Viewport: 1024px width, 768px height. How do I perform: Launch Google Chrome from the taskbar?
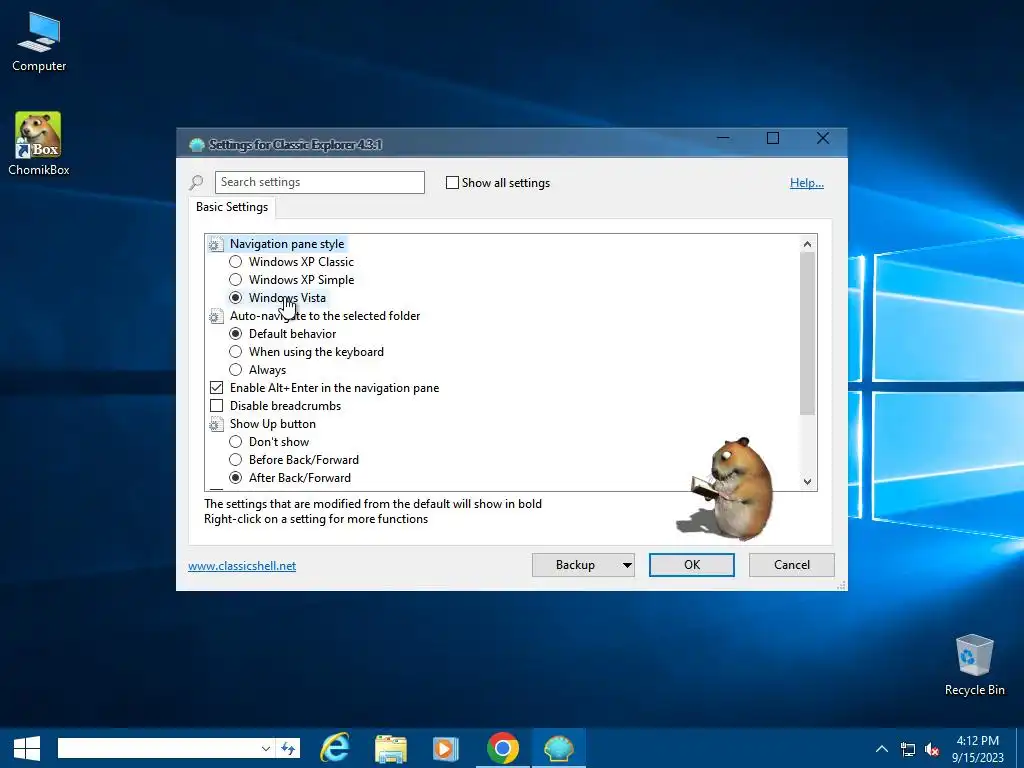click(503, 748)
